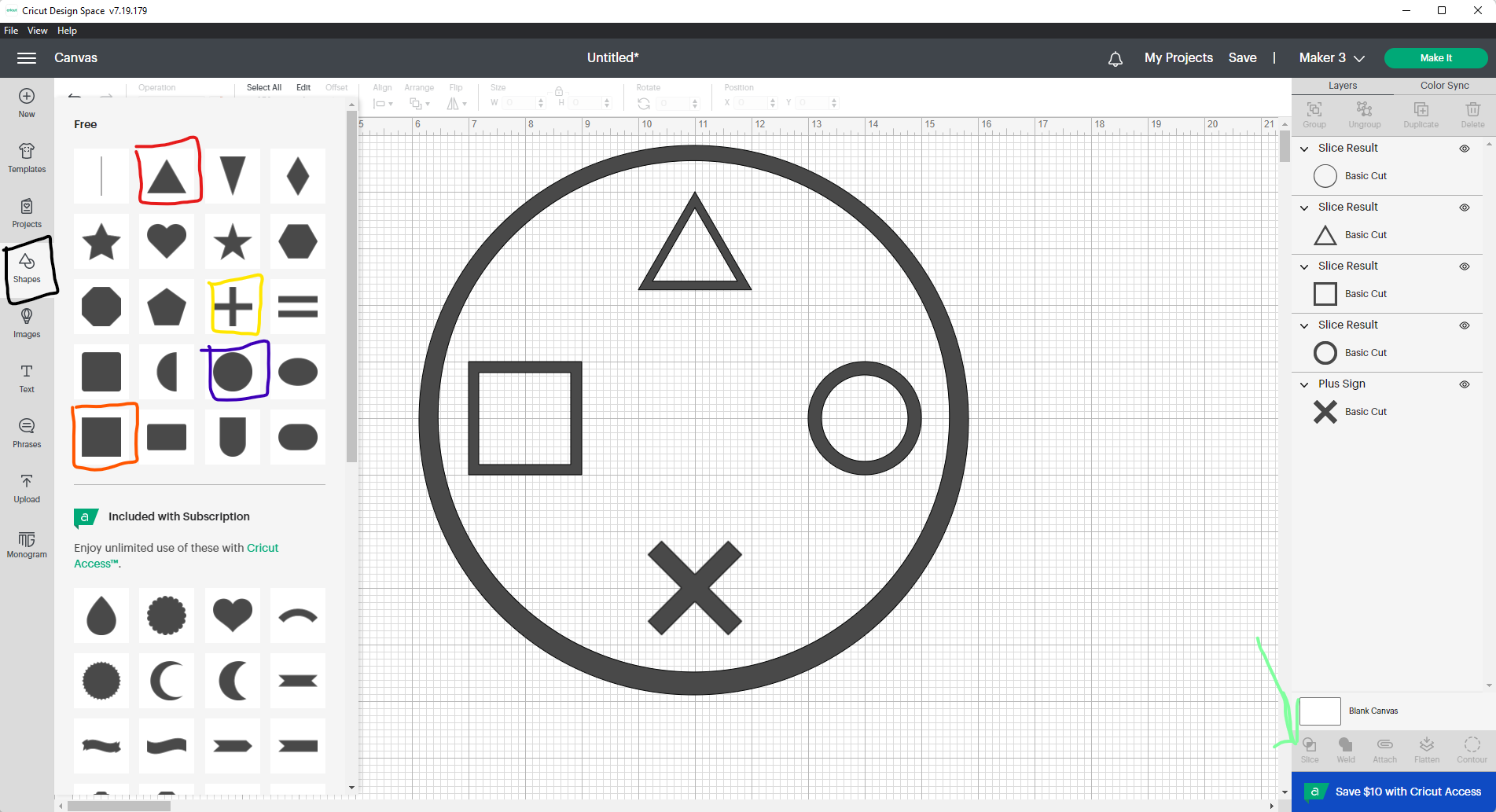Hide the triangle Slice Result layer

[x=1465, y=208]
